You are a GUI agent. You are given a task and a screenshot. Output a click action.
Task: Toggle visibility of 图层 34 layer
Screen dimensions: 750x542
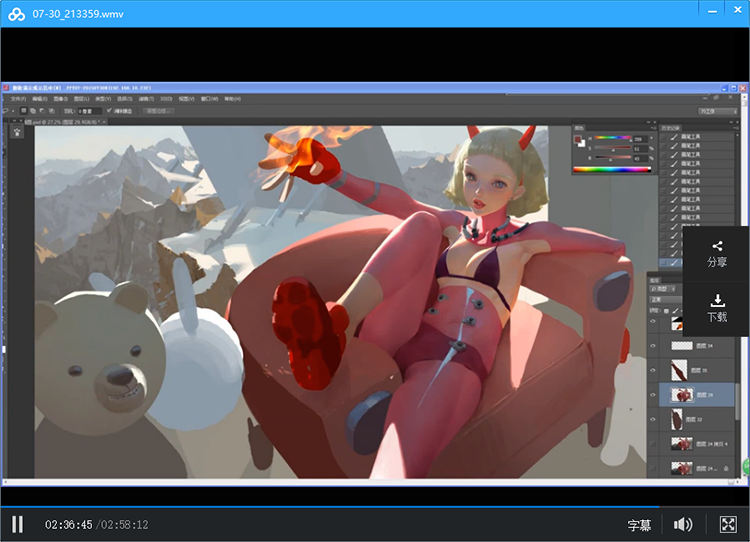point(653,345)
